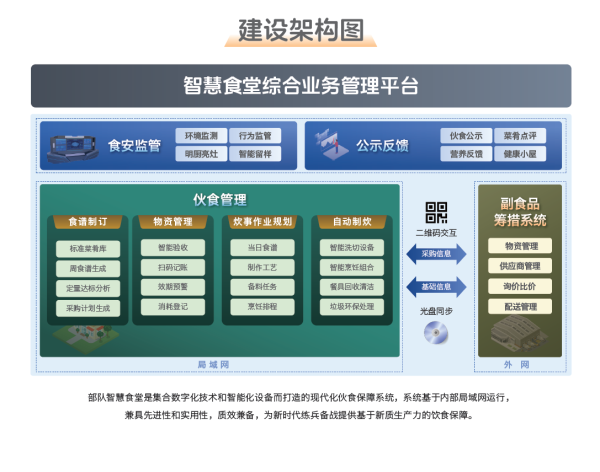Image resolution: width=600 pixels, height=472 pixels.
Task: Select the 消耗登记 item
Action: pos(173,307)
